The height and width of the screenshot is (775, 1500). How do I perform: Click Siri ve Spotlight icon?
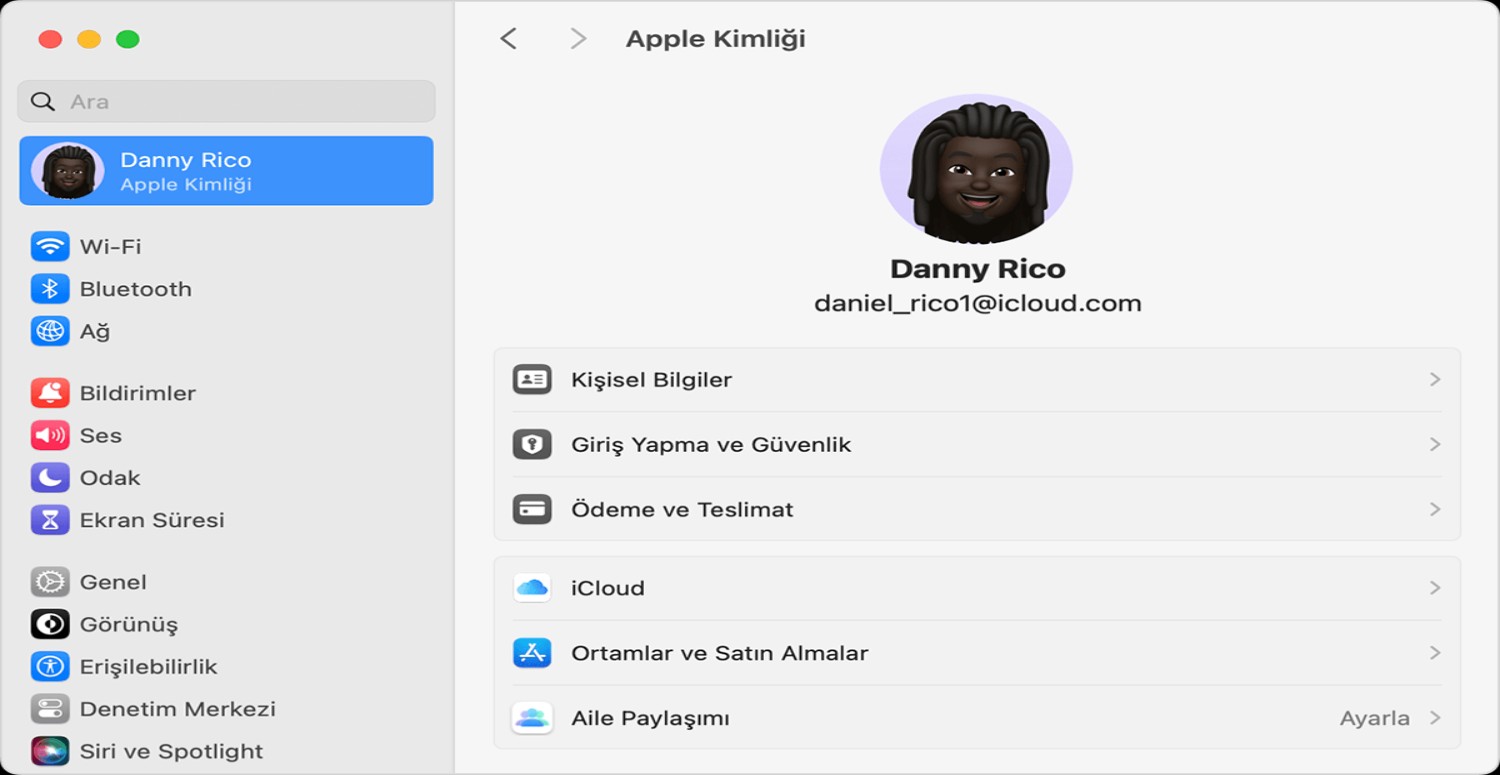pyautogui.click(x=50, y=751)
